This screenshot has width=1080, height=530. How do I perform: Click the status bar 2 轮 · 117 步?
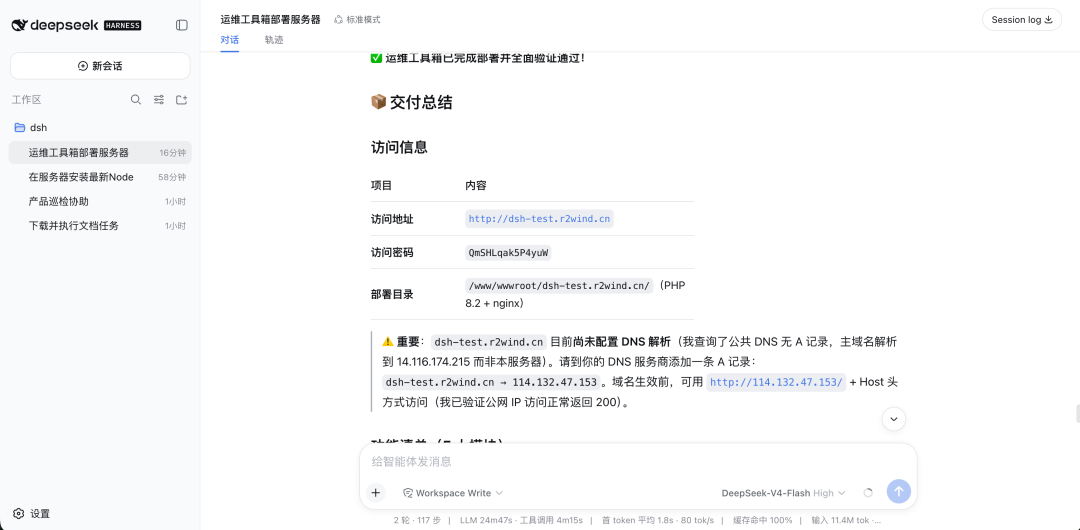417,520
